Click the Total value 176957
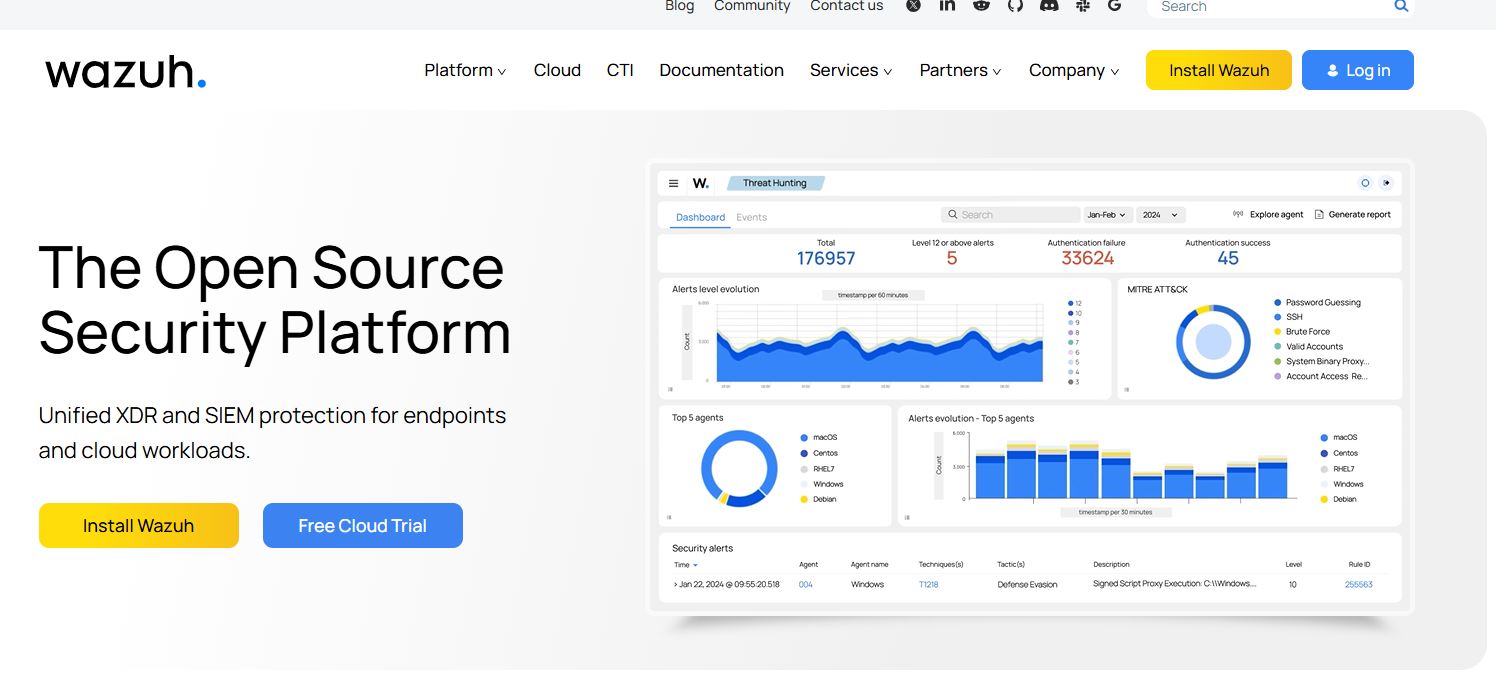Screen dimensions: 1496x681 826,258
